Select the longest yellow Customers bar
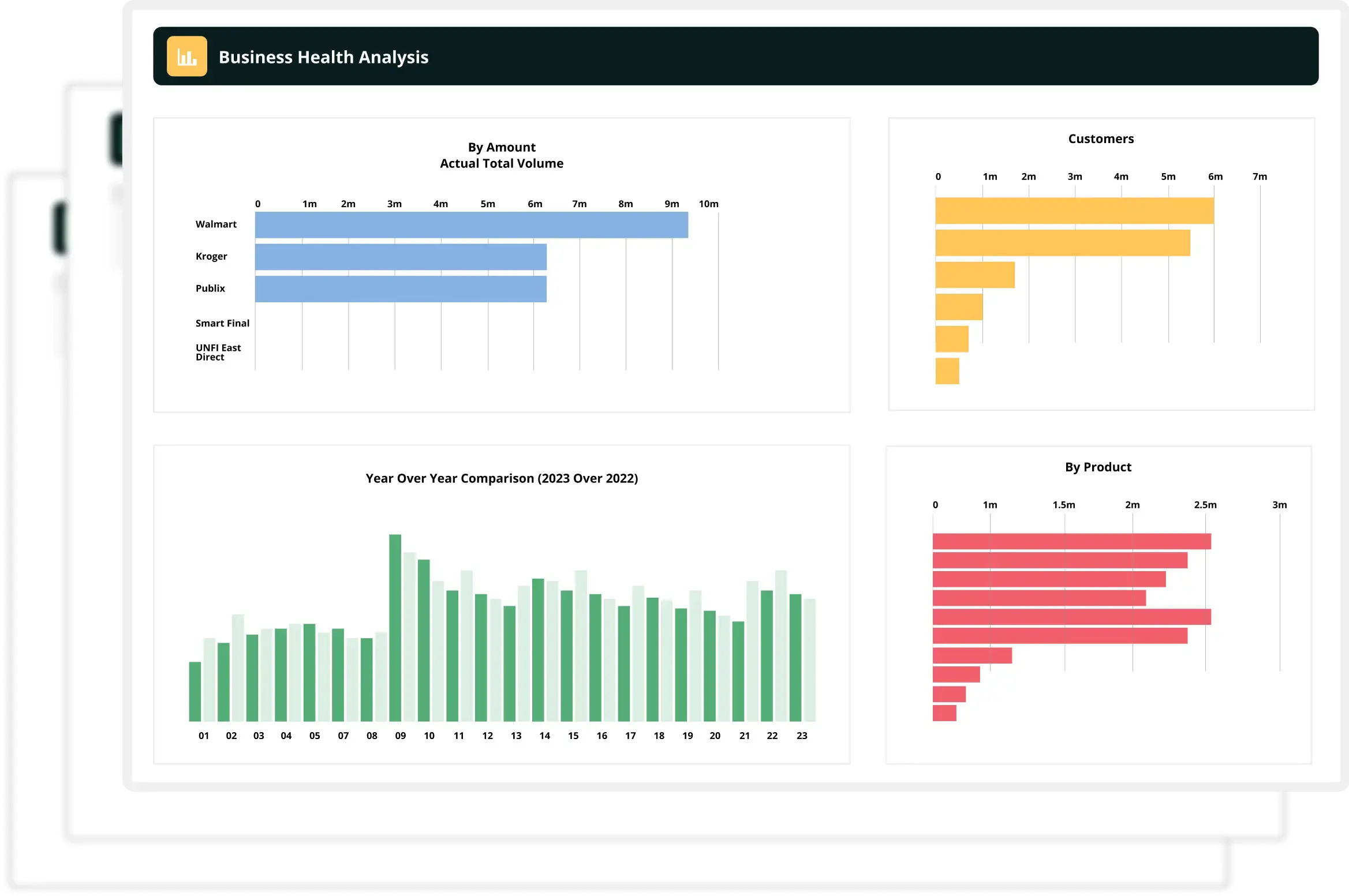This screenshot has height=896, width=1349. (x=1074, y=211)
